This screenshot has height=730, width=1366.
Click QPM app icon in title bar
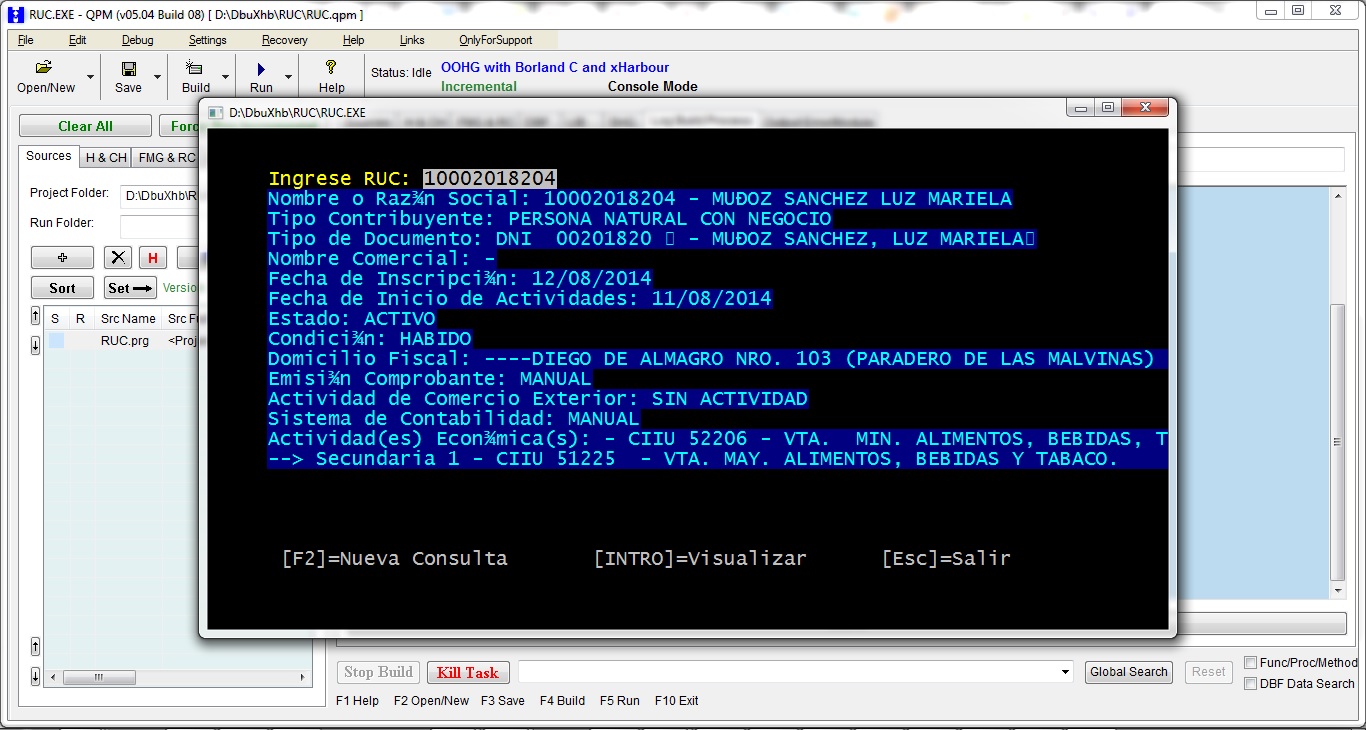click(15, 15)
